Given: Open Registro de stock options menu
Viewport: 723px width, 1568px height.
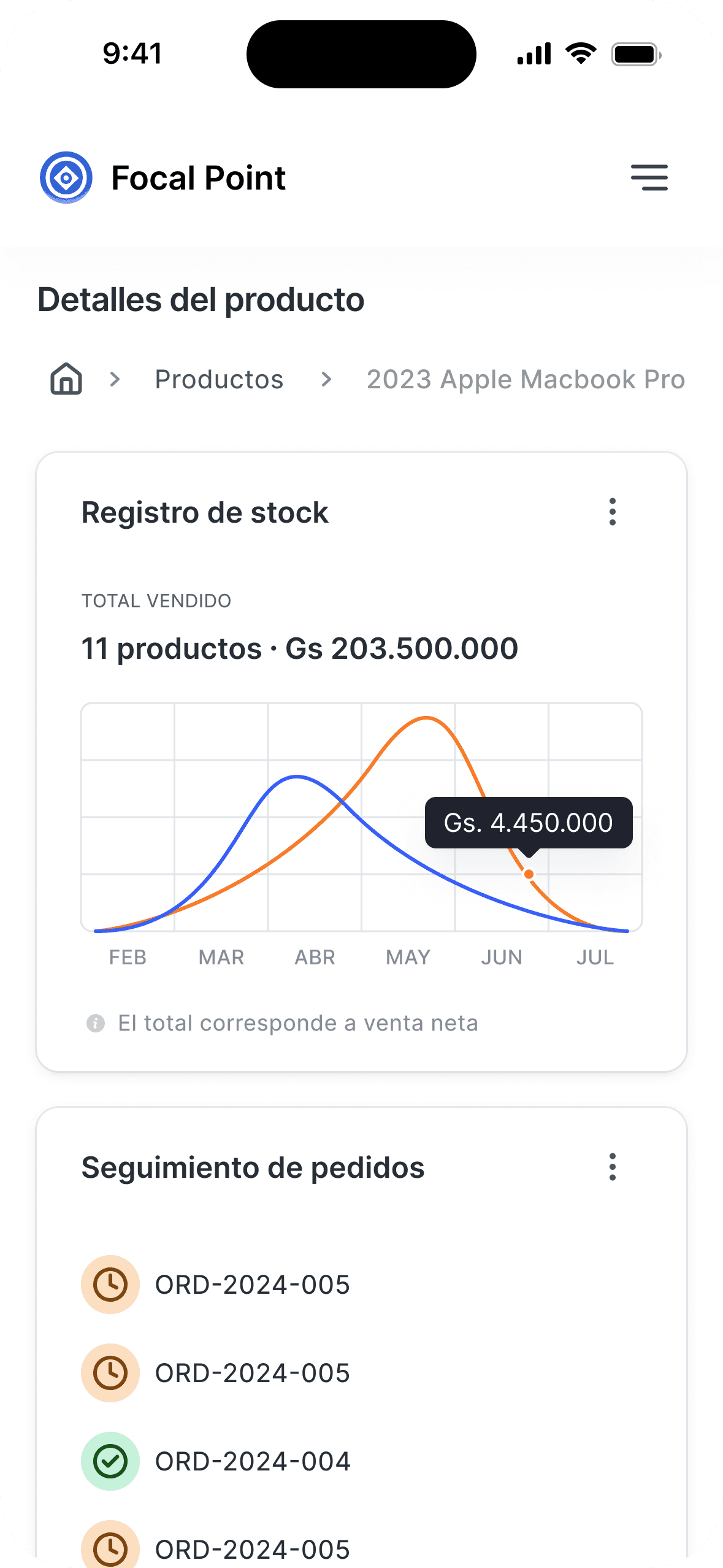Looking at the screenshot, I should (x=612, y=512).
